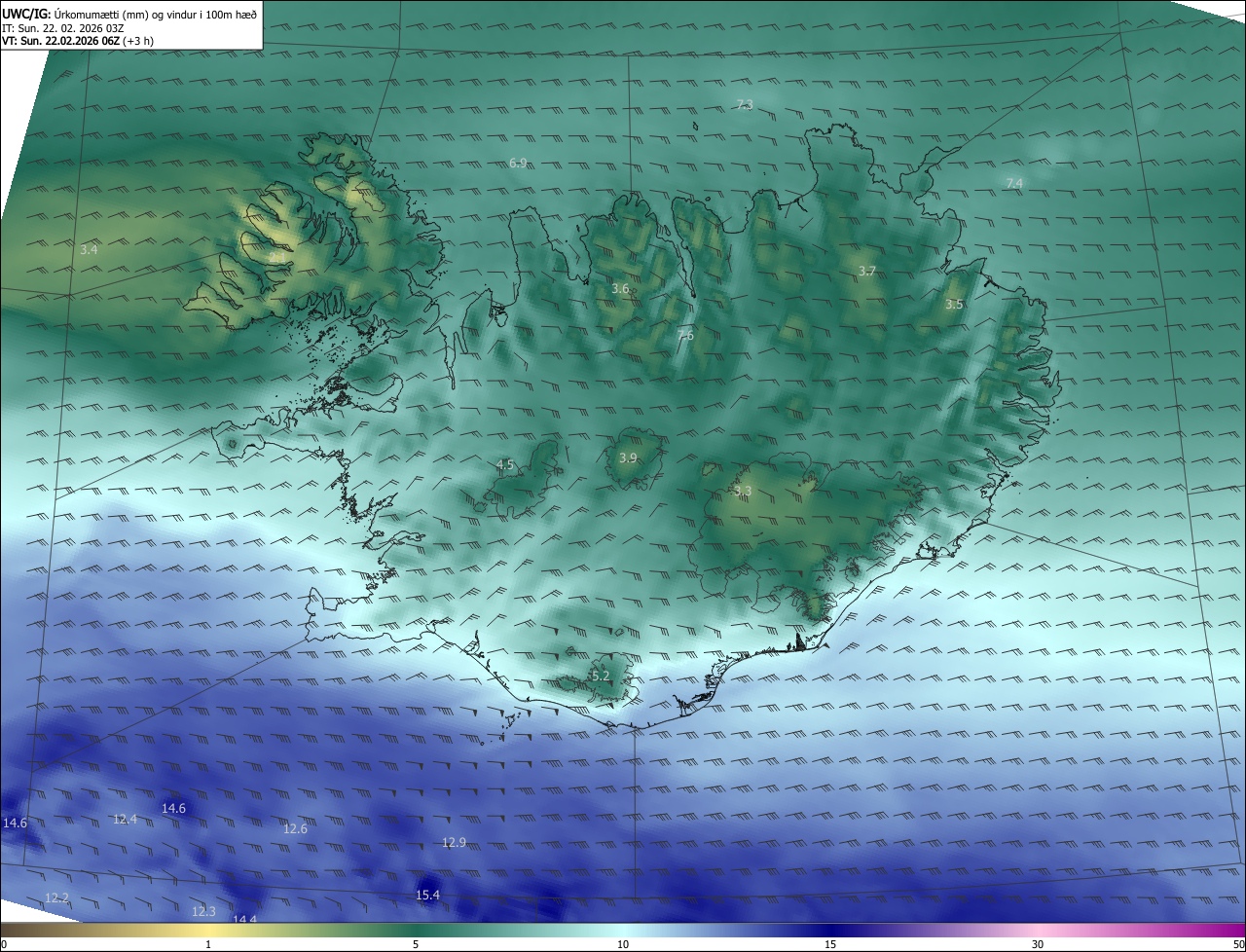Click the 3.4 value label on map
Image resolution: width=1246 pixels, height=952 pixels.
point(89,250)
